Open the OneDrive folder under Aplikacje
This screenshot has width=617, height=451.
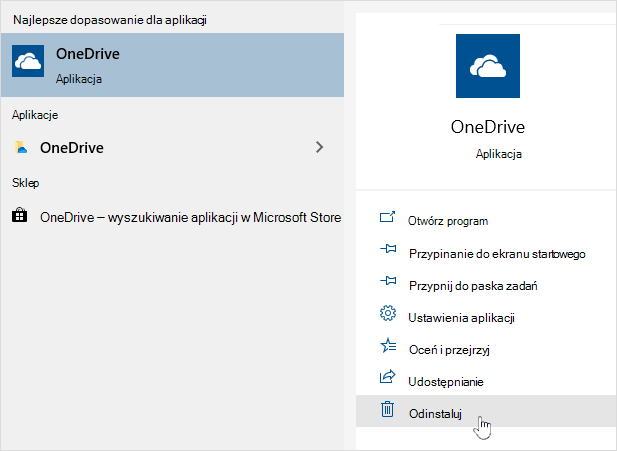172,148
